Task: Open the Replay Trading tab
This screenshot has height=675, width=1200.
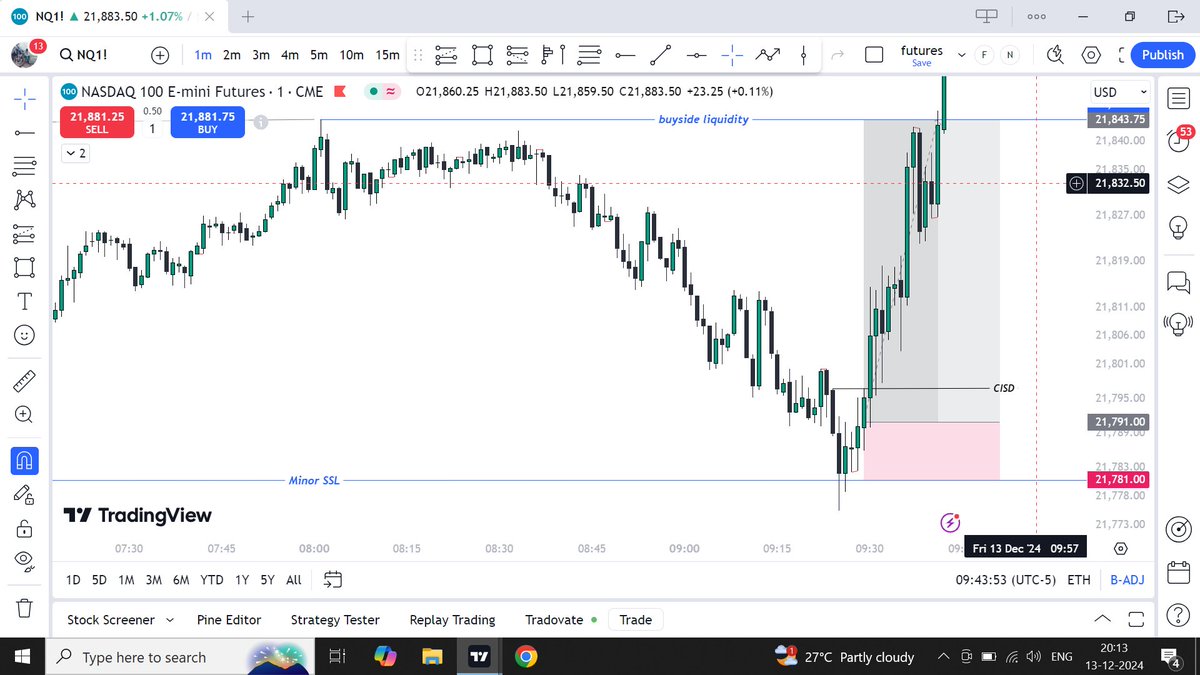Action: [x=452, y=620]
